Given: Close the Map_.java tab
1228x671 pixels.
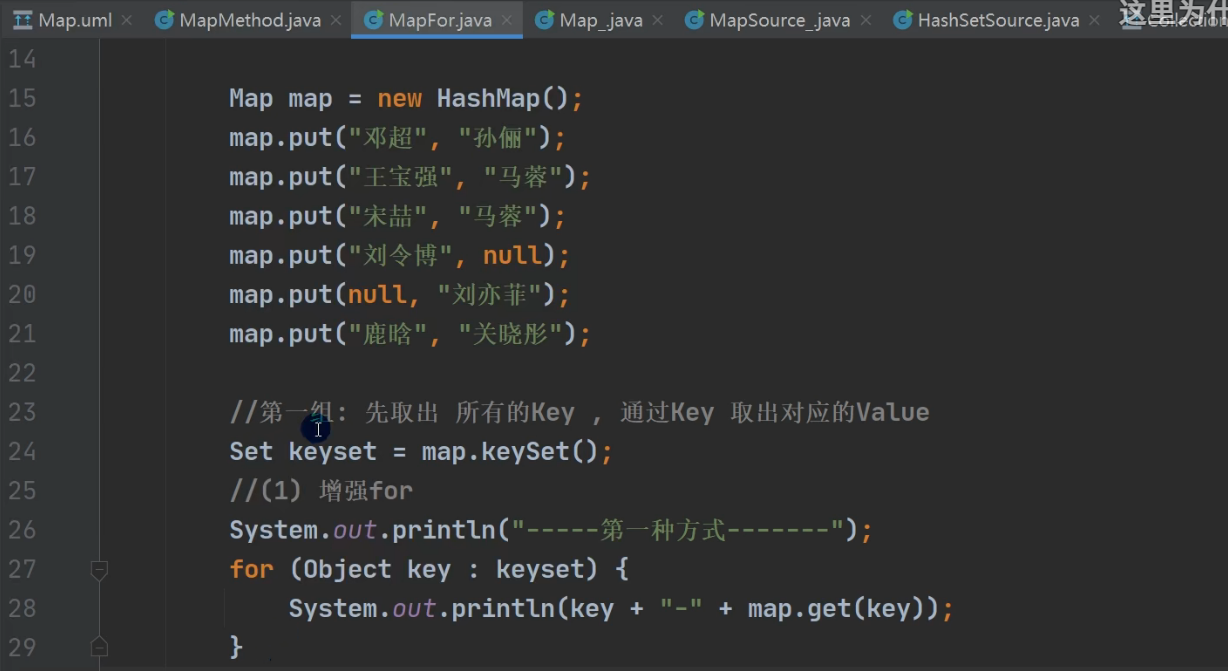Looking at the screenshot, I should pyautogui.click(x=658, y=20).
